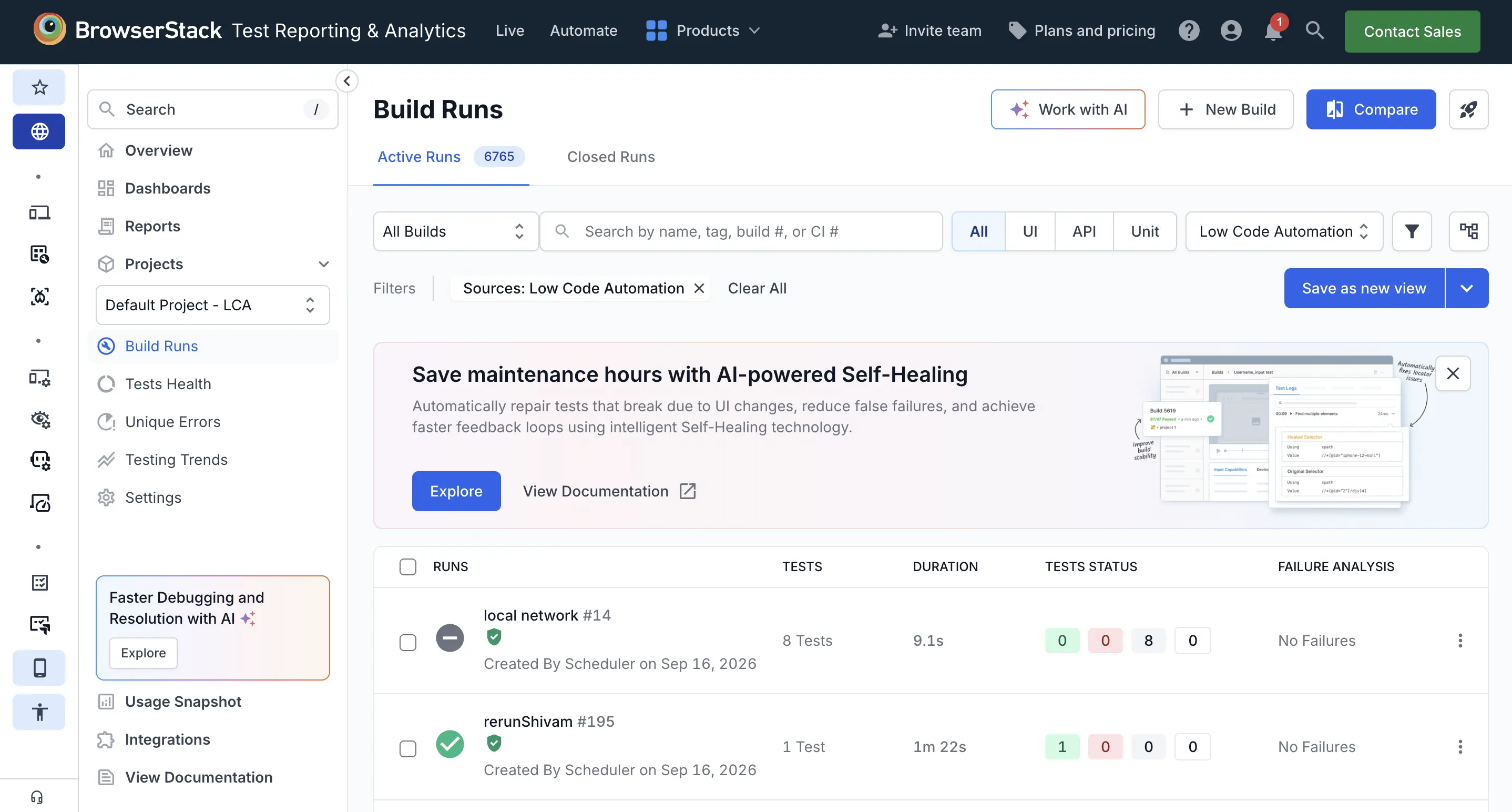Click Explore in the AI debugging card
Screen dimensions: 1512x812
point(143,653)
